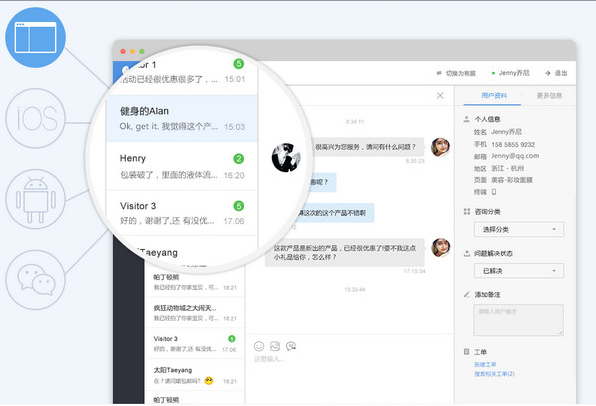The height and width of the screenshot is (406, 596).
Task: Close the conversation with X icon
Action: point(440,95)
